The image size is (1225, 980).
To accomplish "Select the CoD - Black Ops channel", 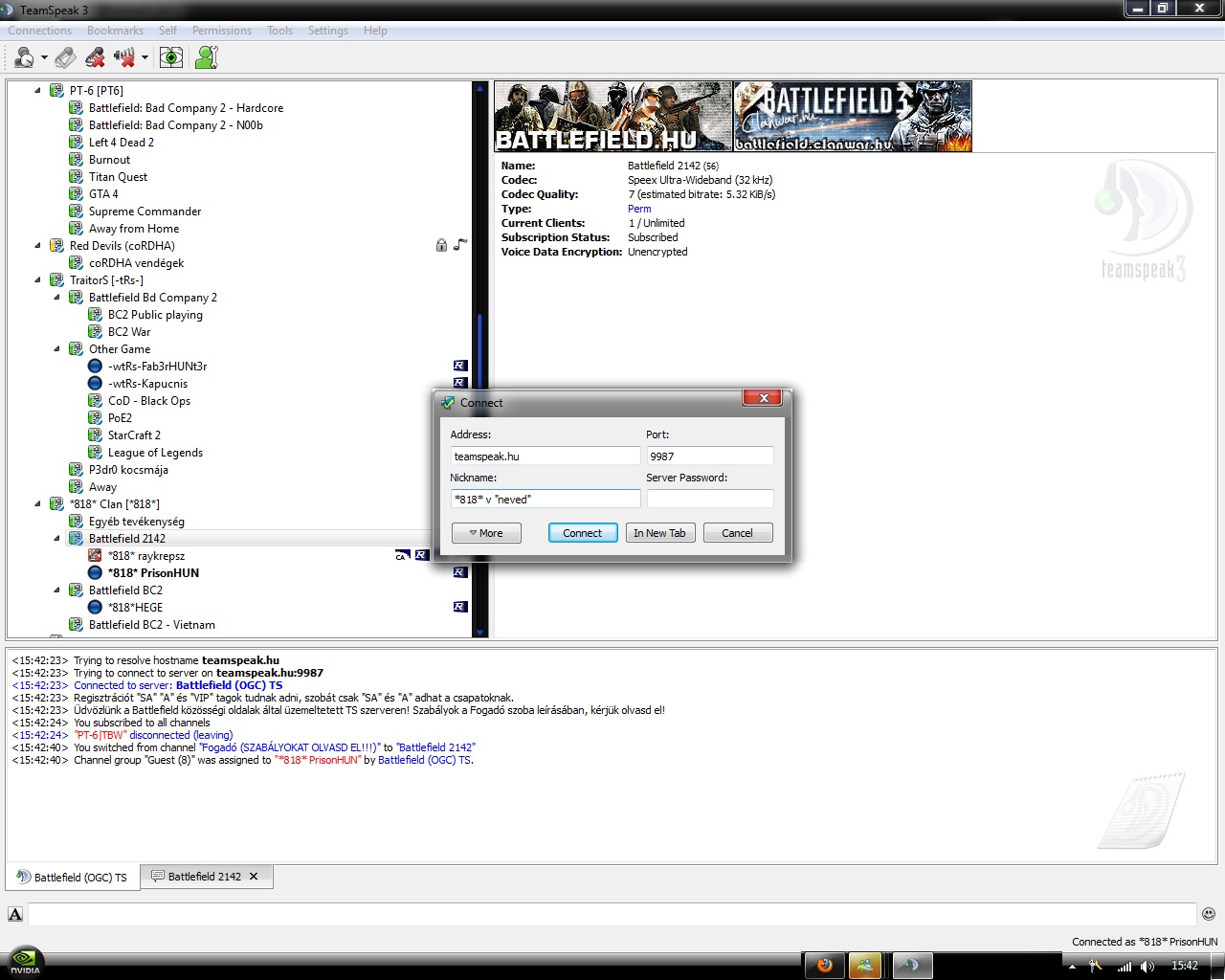I will coord(148,401).
